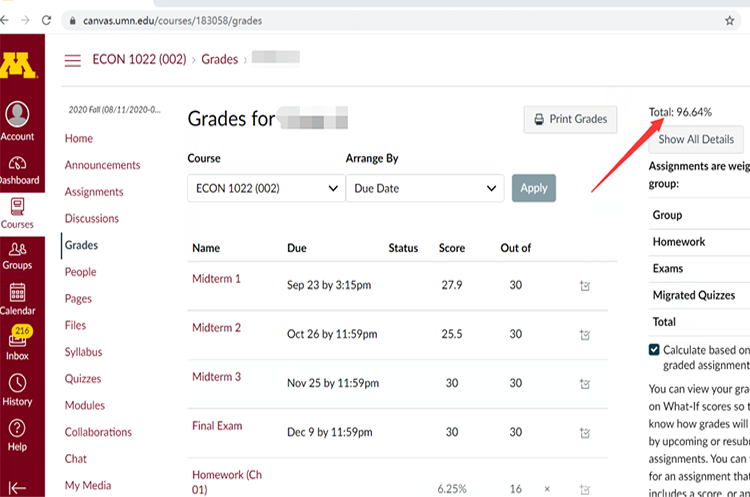Open submission details icon for Midterm 3
The image size is (750, 497).
pos(585,384)
